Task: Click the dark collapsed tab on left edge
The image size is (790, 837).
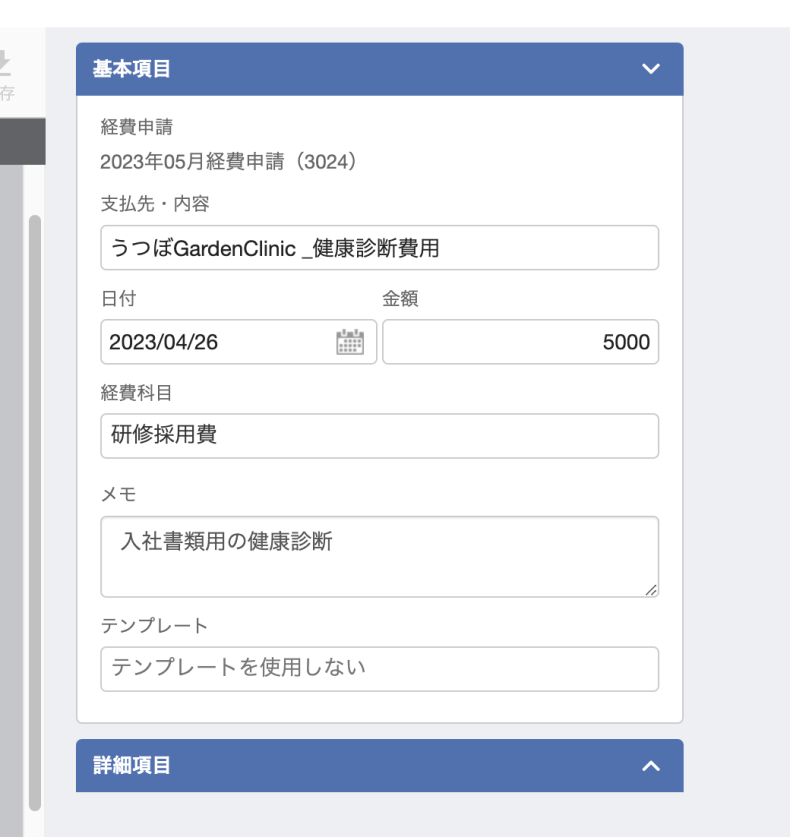Action: tap(22, 140)
